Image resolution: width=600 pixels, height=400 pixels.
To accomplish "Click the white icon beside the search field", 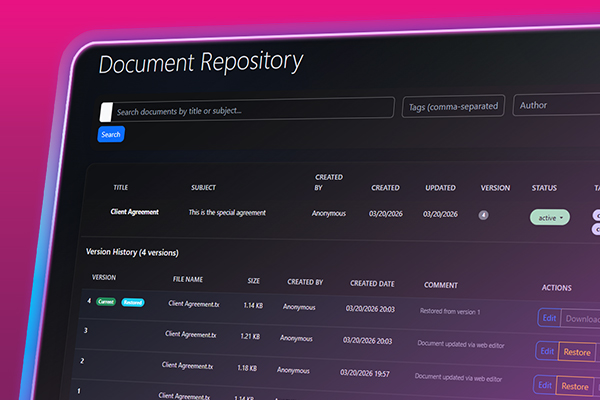I will (105, 111).
